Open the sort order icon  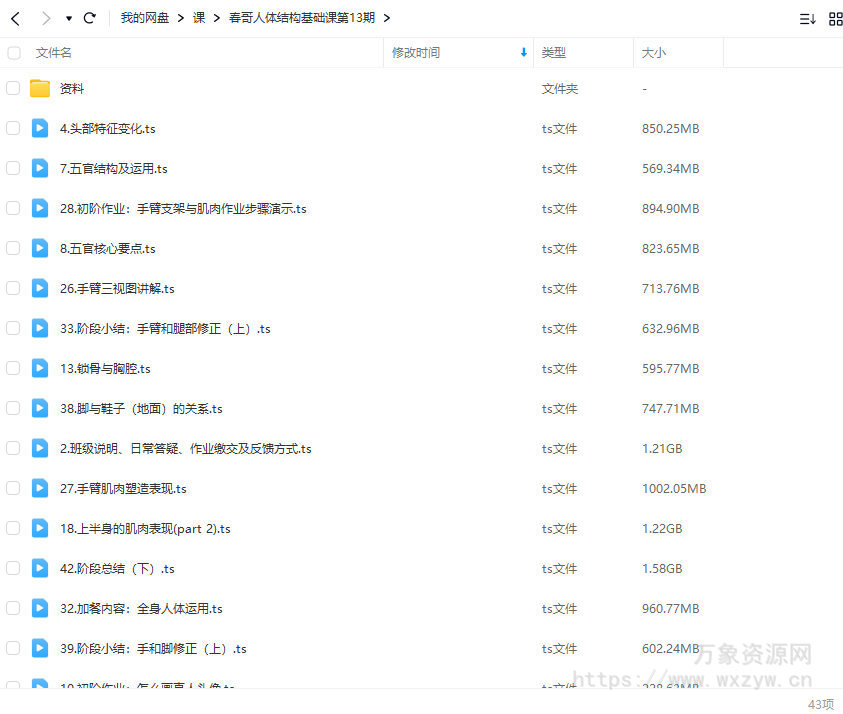click(808, 17)
